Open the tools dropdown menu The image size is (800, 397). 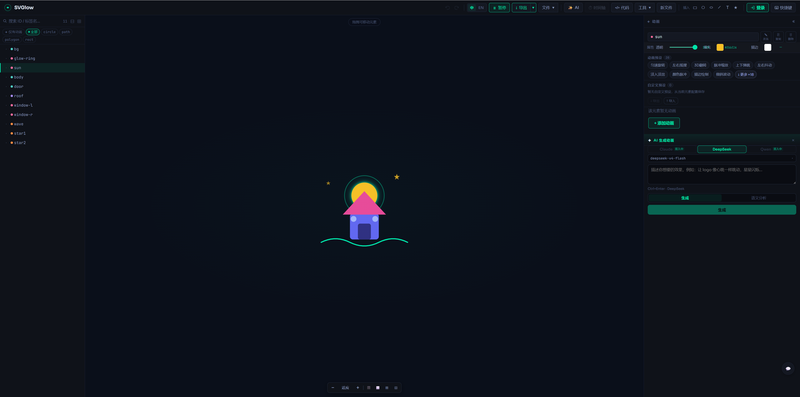tap(645, 8)
